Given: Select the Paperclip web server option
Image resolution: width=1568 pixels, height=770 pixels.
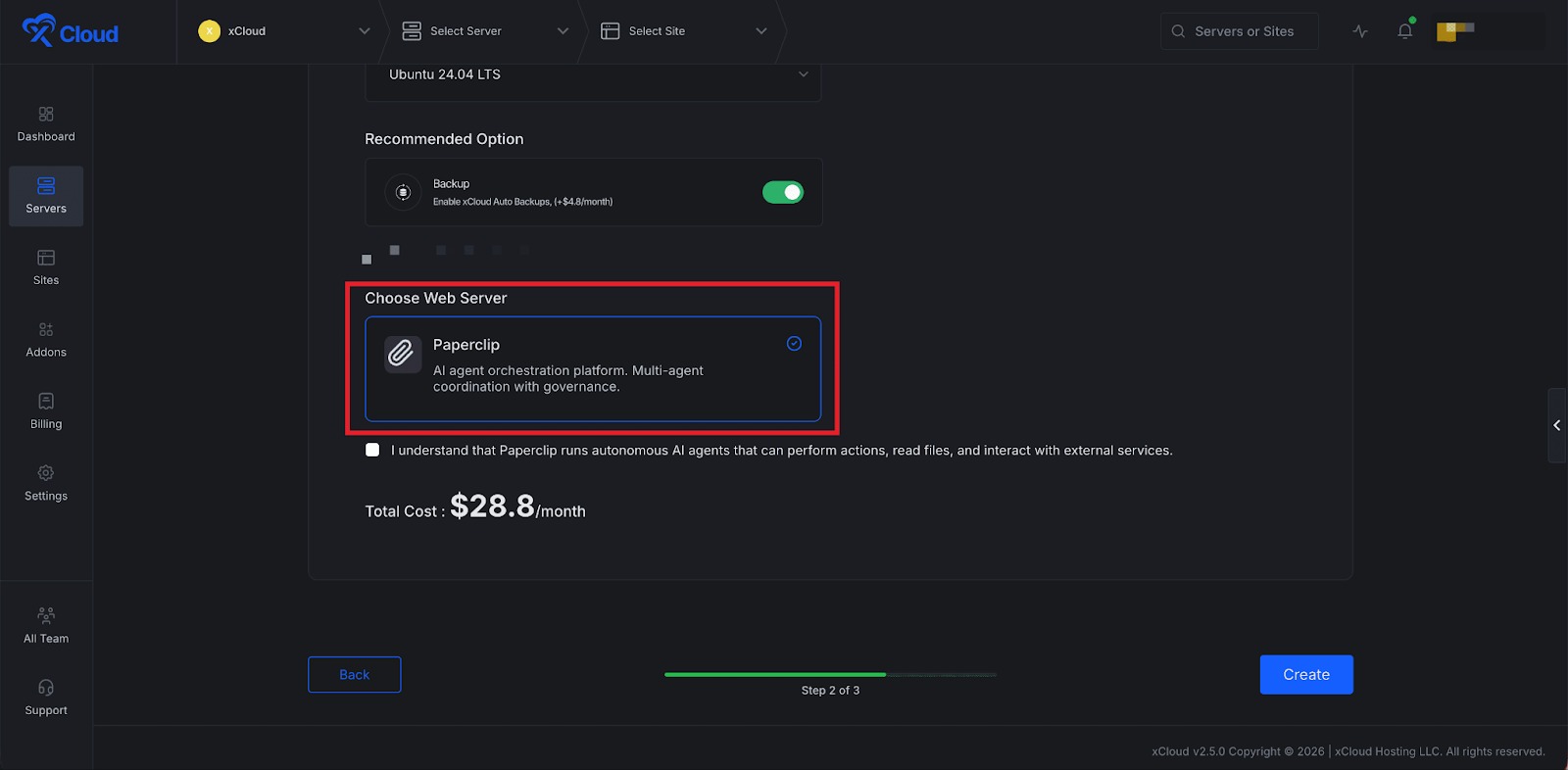Looking at the screenshot, I should tap(592, 368).
